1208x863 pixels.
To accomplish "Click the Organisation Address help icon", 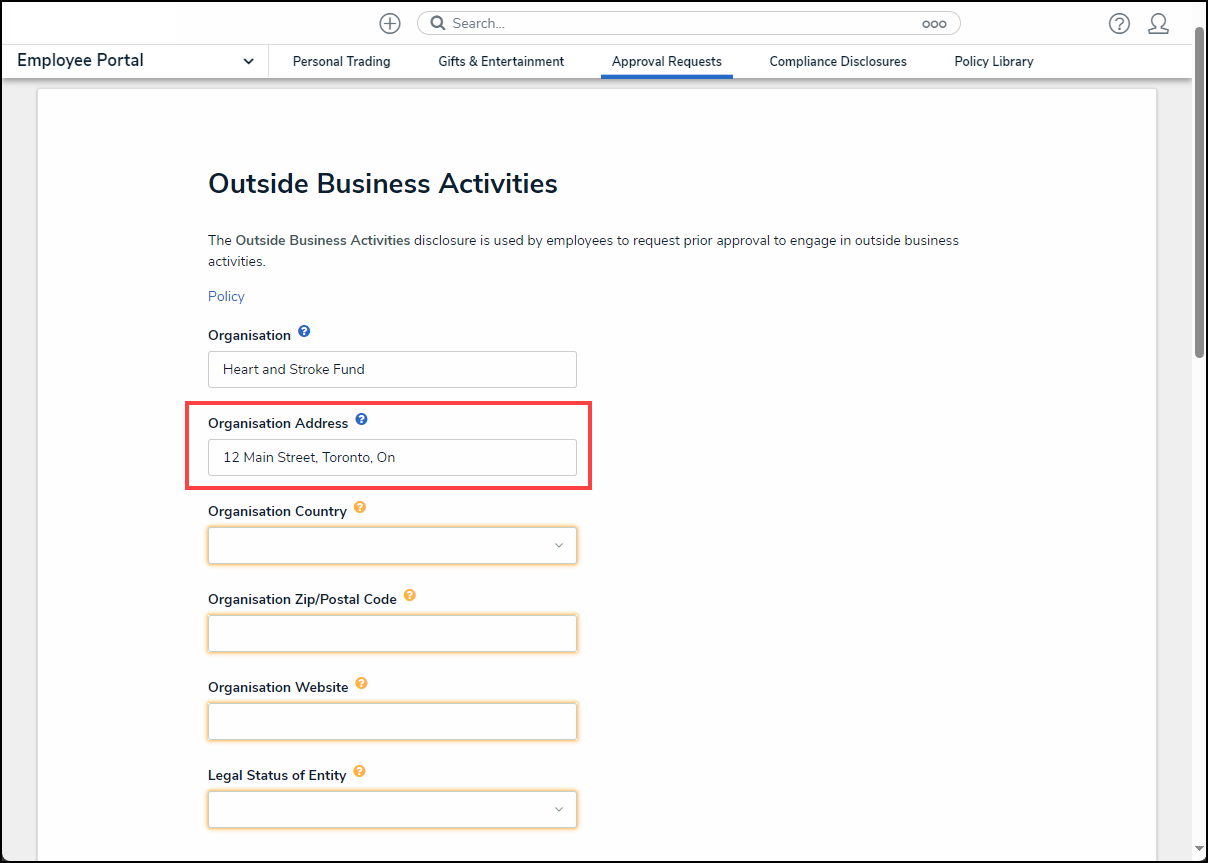I will [x=362, y=420].
